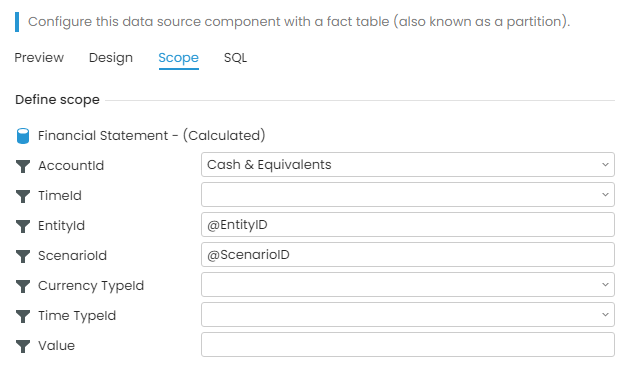Image resolution: width=630 pixels, height=372 pixels.
Task: Click the Time TypeId filter funnel icon
Action: [23, 316]
